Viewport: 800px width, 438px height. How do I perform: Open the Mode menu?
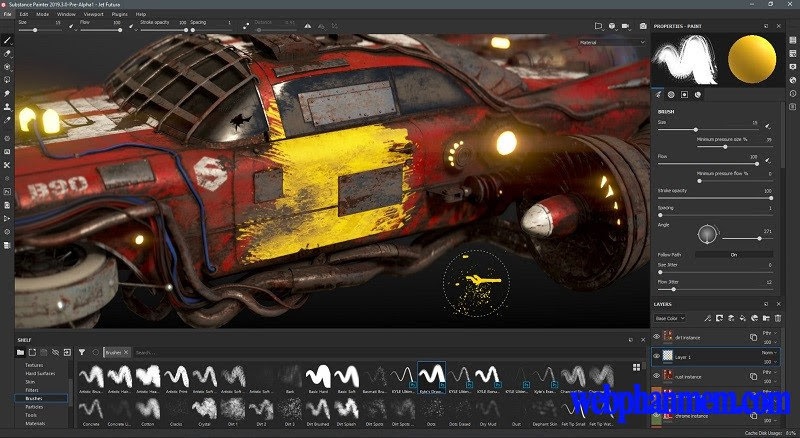tap(42, 14)
